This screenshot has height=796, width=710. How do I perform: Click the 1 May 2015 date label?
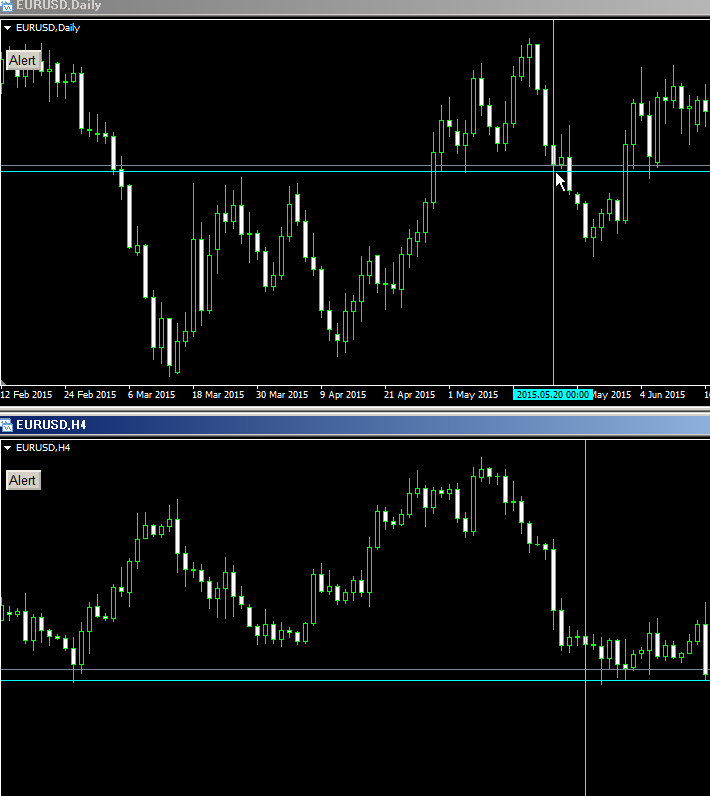point(472,394)
